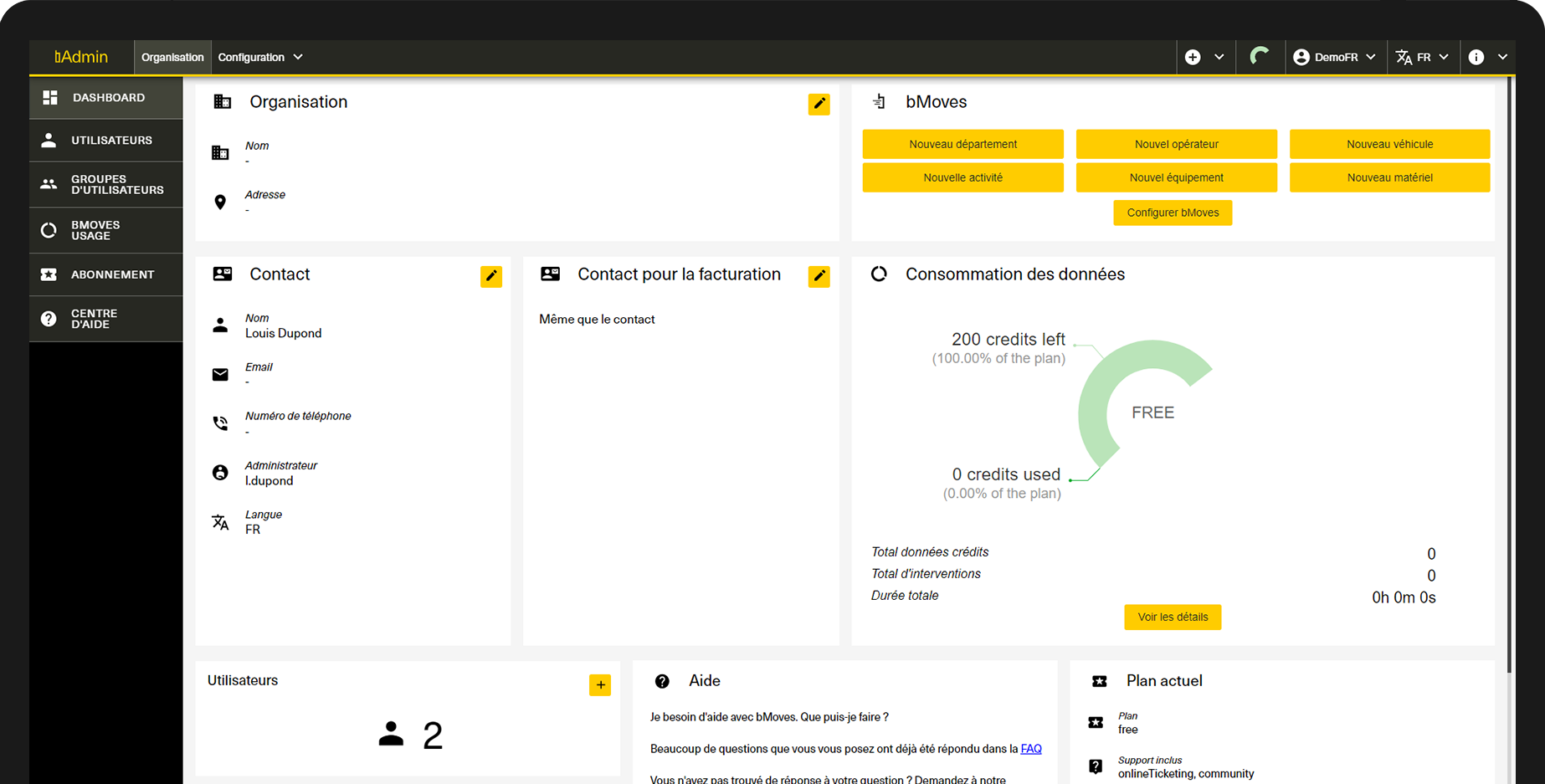Open the plus add dropdown in header
The width and height of the screenshot is (1545, 784).
(1204, 57)
